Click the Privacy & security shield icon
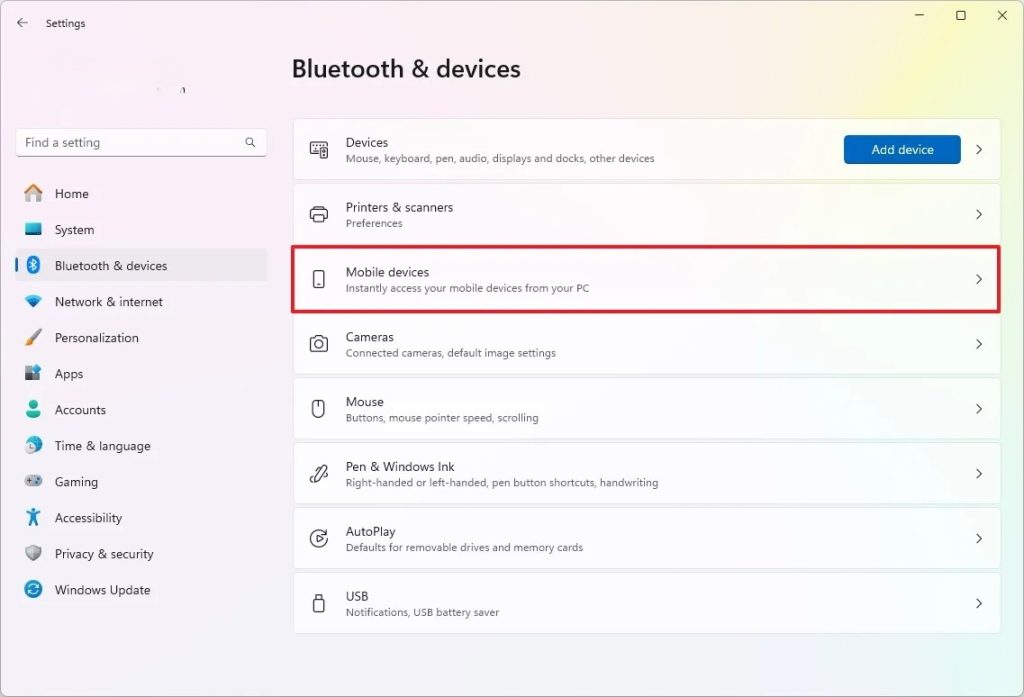Screen dimensions: 1024x697 tap(34, 553)
